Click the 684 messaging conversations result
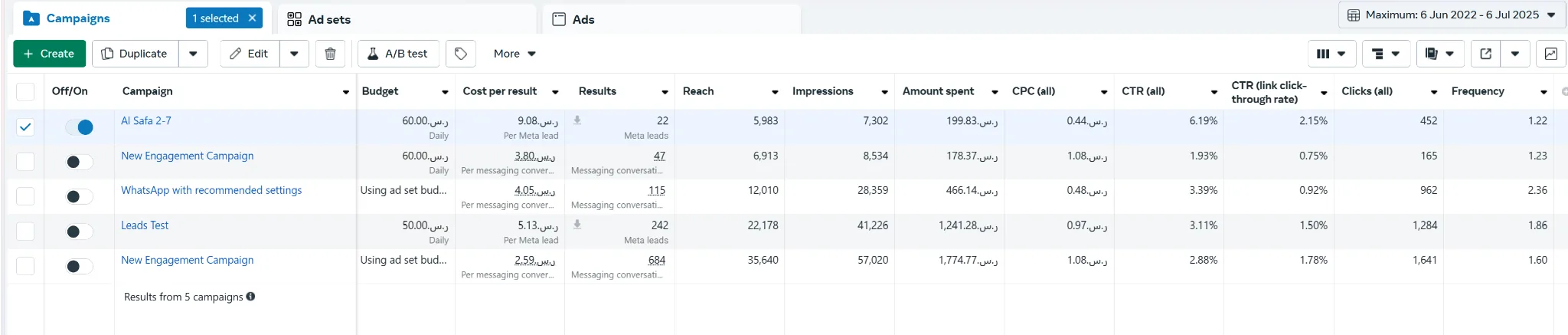The height and width of the screenshot is (335, 1568). tap(657, 260)
